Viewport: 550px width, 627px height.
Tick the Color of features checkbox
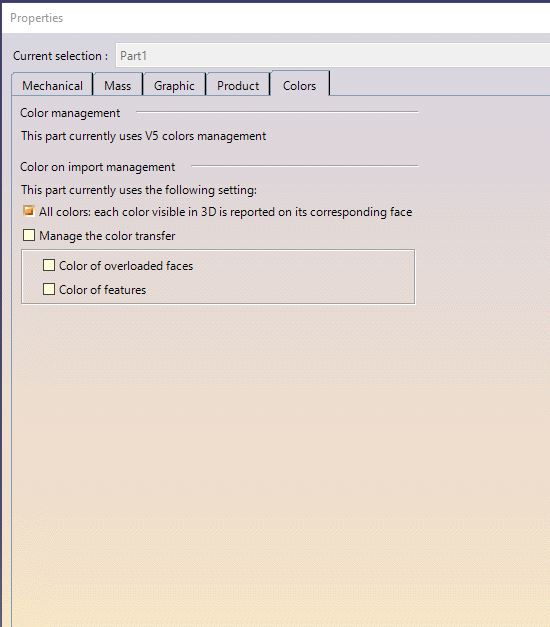click(x=49, y=289)
